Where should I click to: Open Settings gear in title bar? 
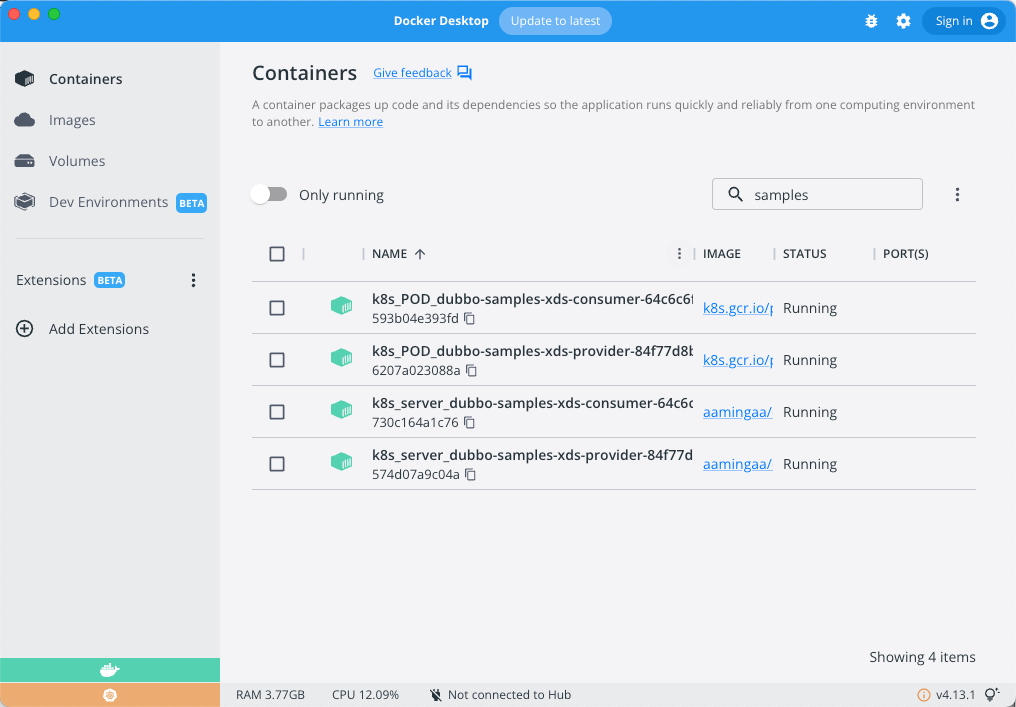point(903,21)
